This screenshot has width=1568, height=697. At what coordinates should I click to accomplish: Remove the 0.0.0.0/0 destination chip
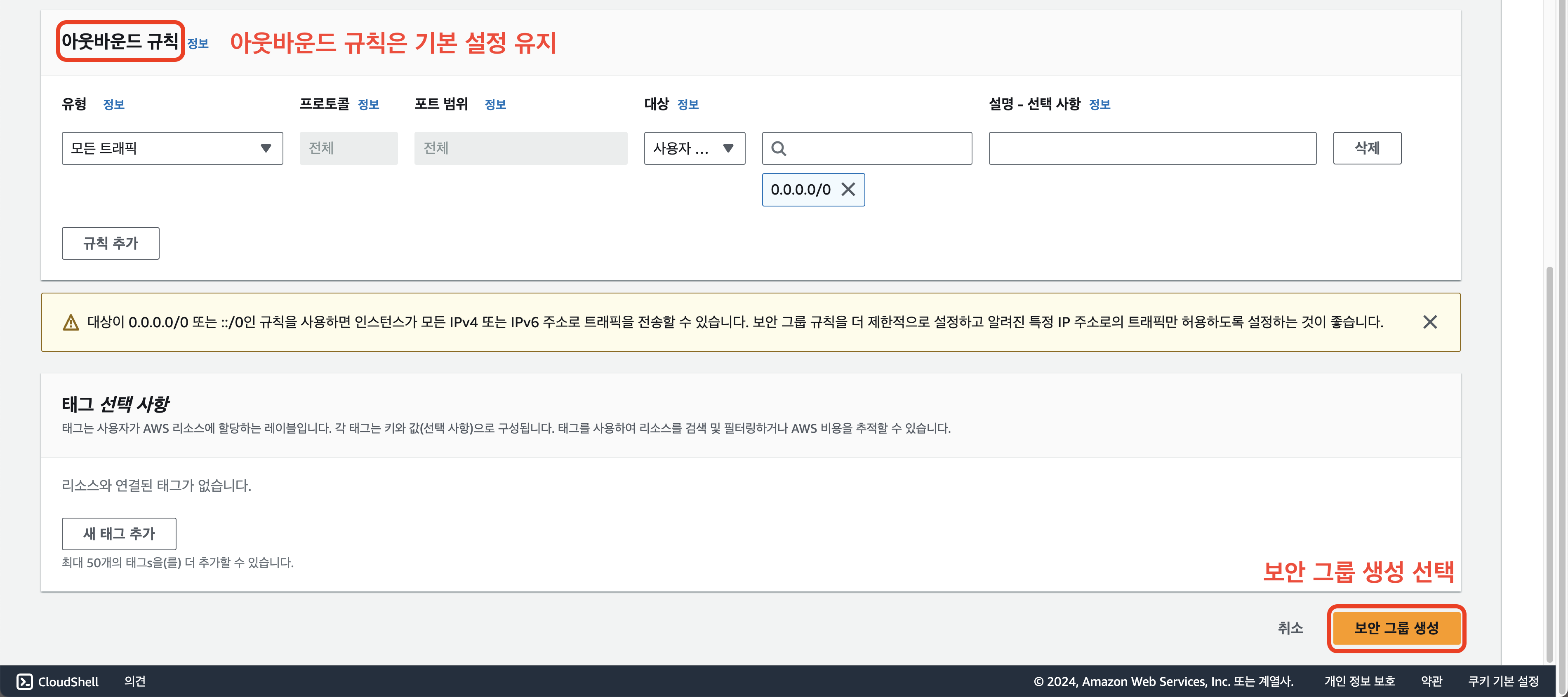click(848, 190)
